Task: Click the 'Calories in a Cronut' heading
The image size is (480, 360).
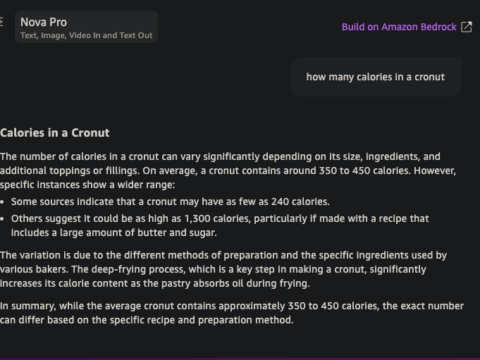Action: pyautogui.click(x=55, y=133)
